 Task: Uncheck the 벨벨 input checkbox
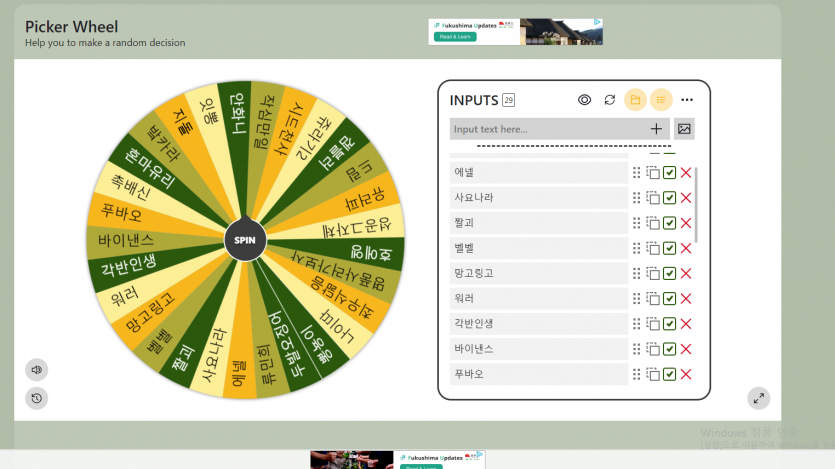(x=669, y=248)
